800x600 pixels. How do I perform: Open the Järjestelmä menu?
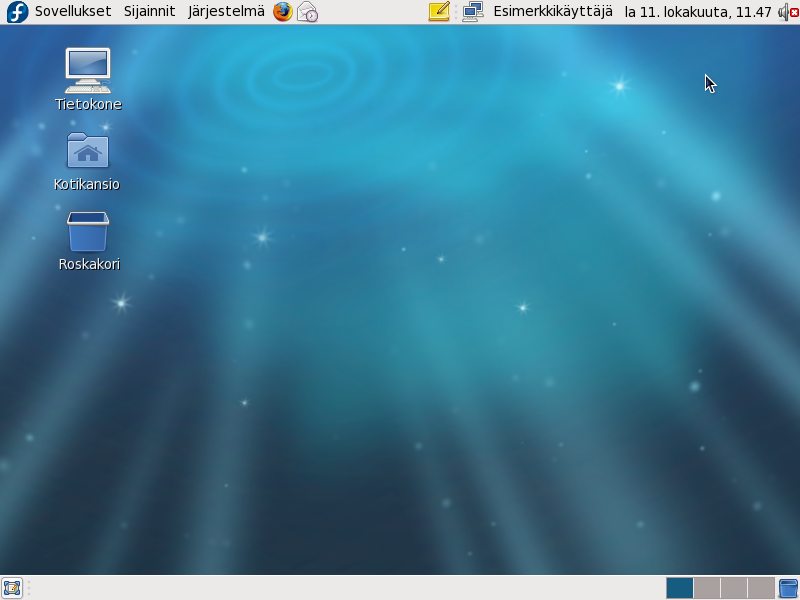226,12
